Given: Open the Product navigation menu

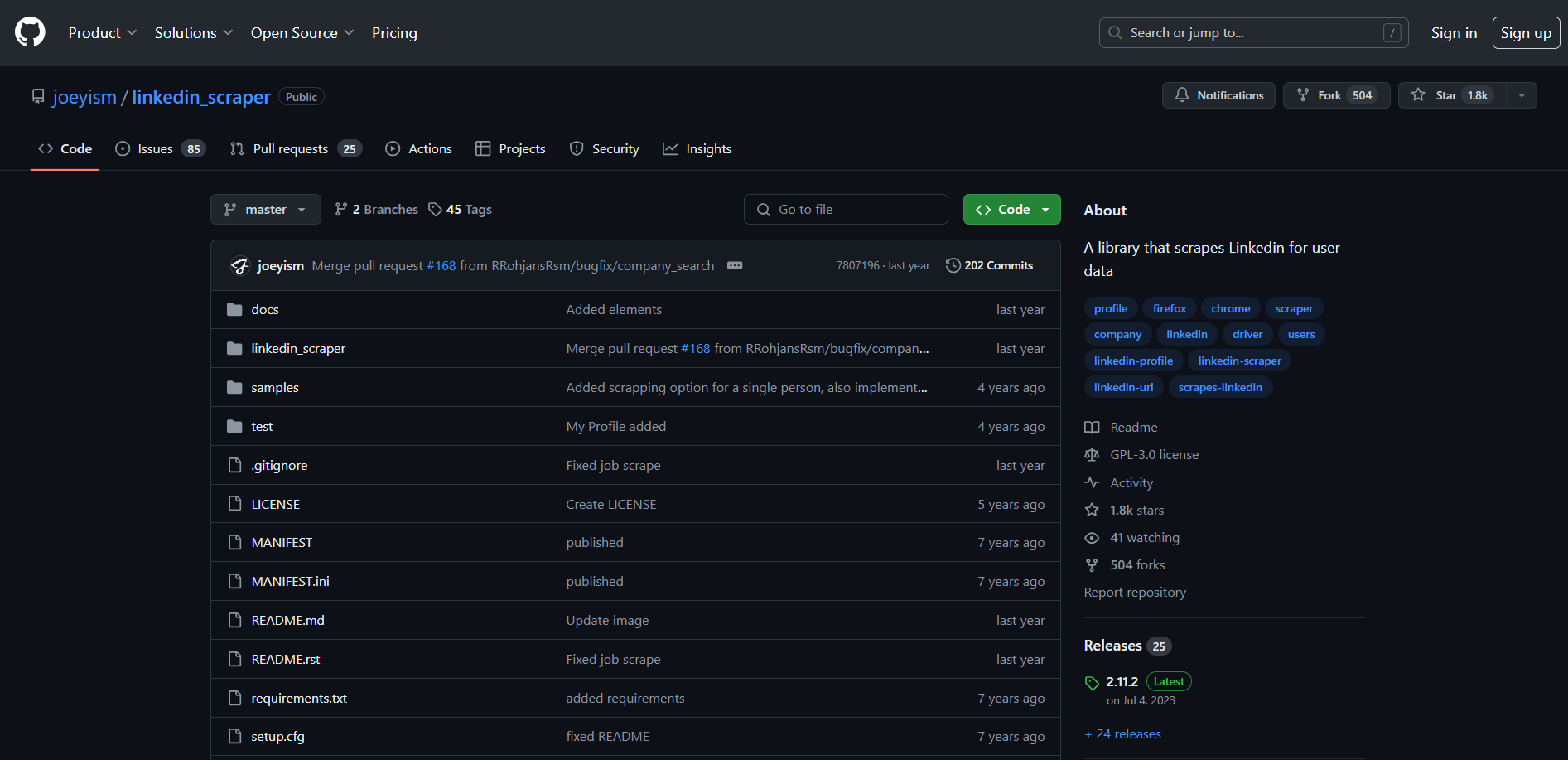Looking at the screenshot, I should [102, 33].
